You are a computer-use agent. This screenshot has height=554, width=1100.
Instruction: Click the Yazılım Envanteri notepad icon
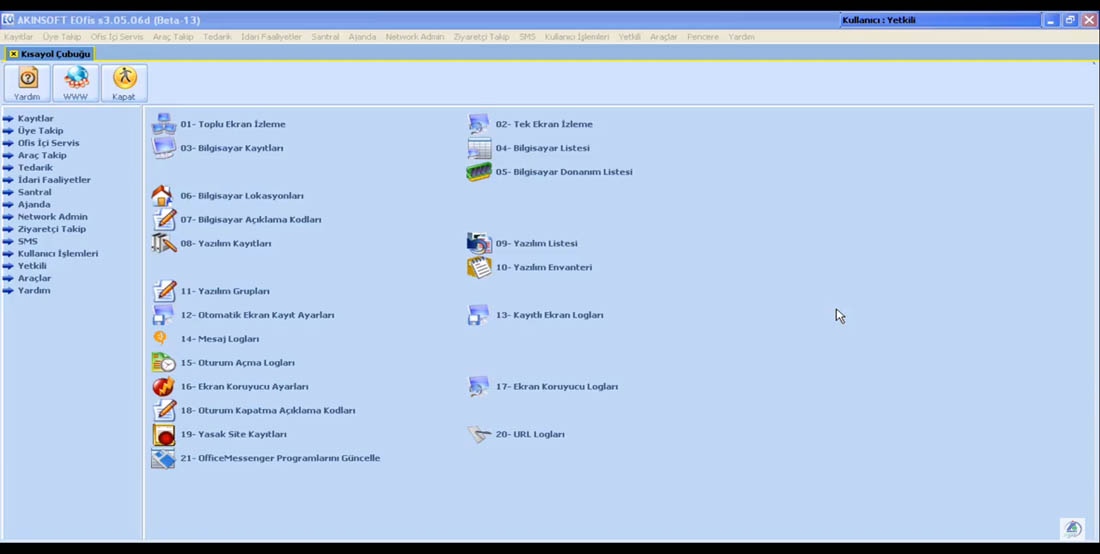click(479, 267)
